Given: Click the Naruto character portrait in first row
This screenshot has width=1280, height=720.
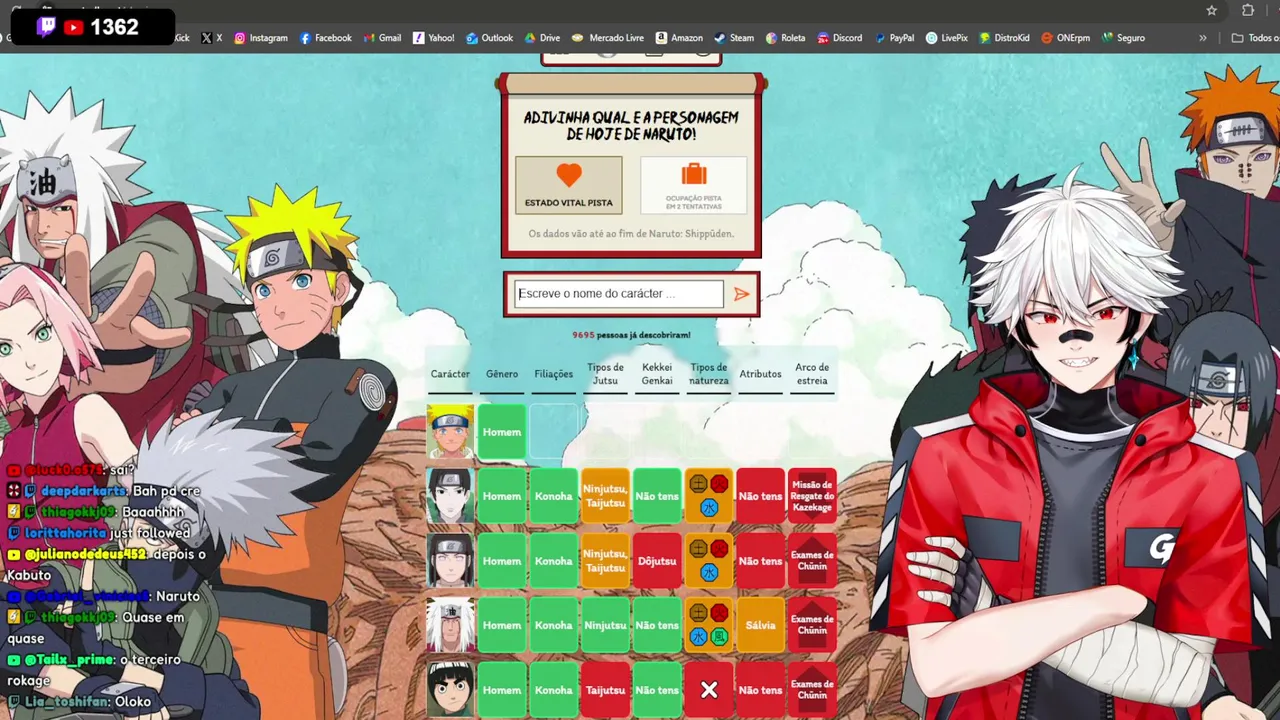Looking at the screenshot, I should (x=450, y=432).
